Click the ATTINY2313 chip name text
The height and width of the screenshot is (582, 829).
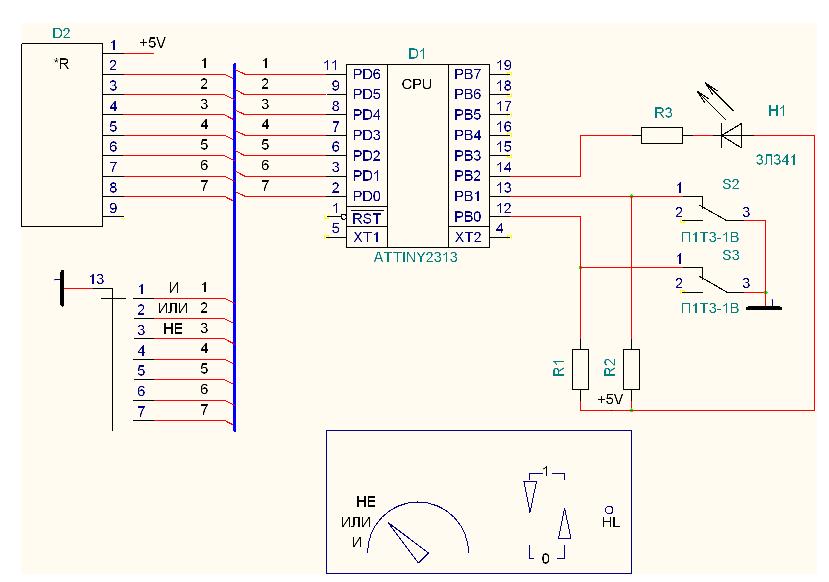click(x=416, y=258)
